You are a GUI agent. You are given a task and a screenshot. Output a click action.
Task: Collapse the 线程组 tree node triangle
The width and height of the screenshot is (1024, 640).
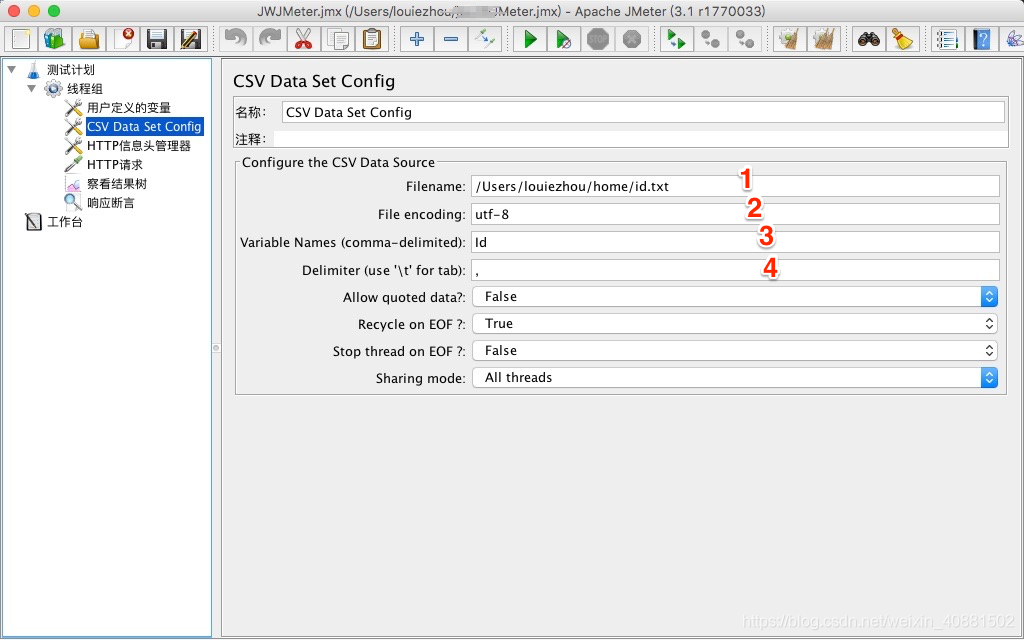point(31,88)
